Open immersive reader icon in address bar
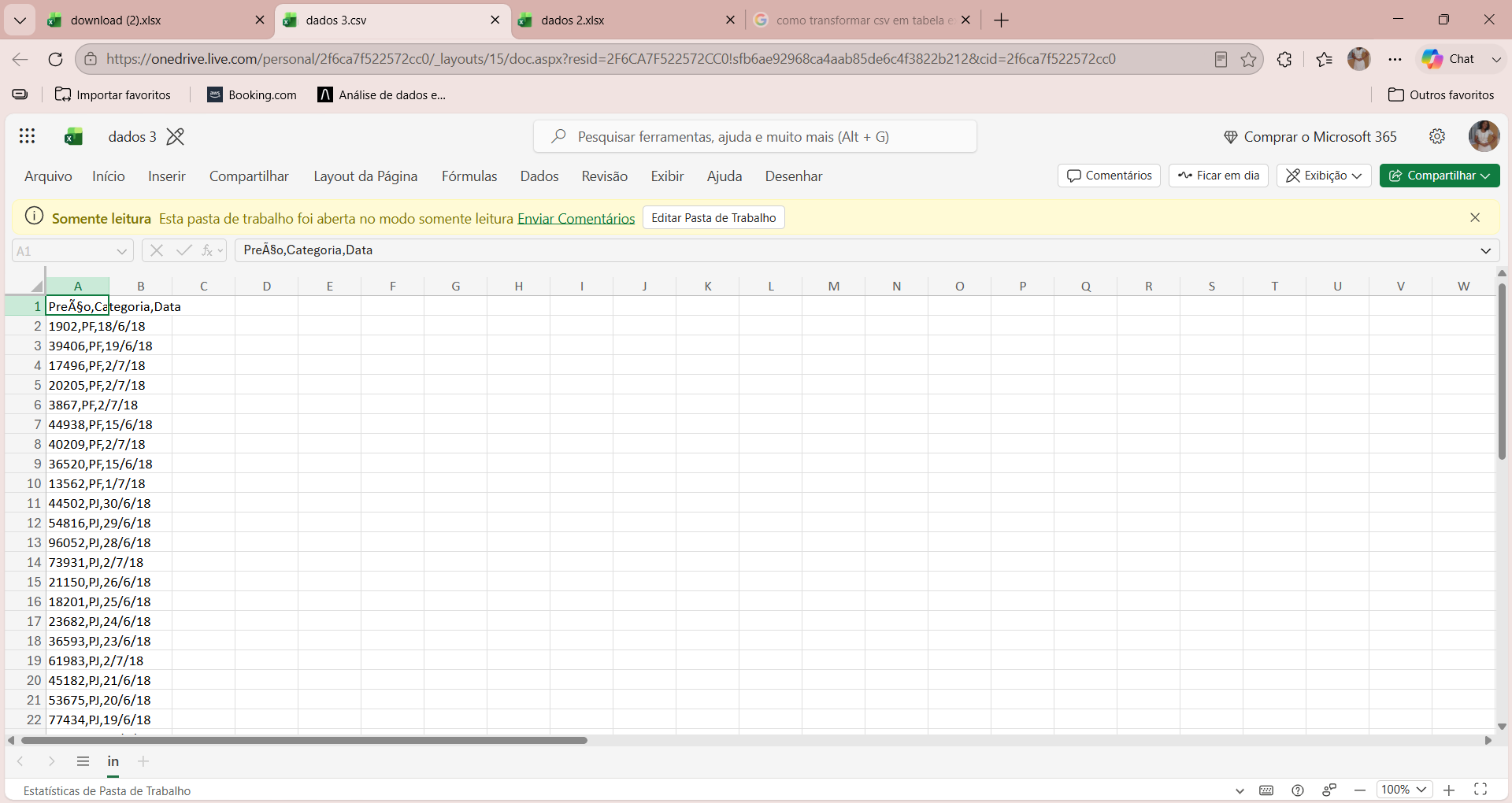 point(1221,59)
